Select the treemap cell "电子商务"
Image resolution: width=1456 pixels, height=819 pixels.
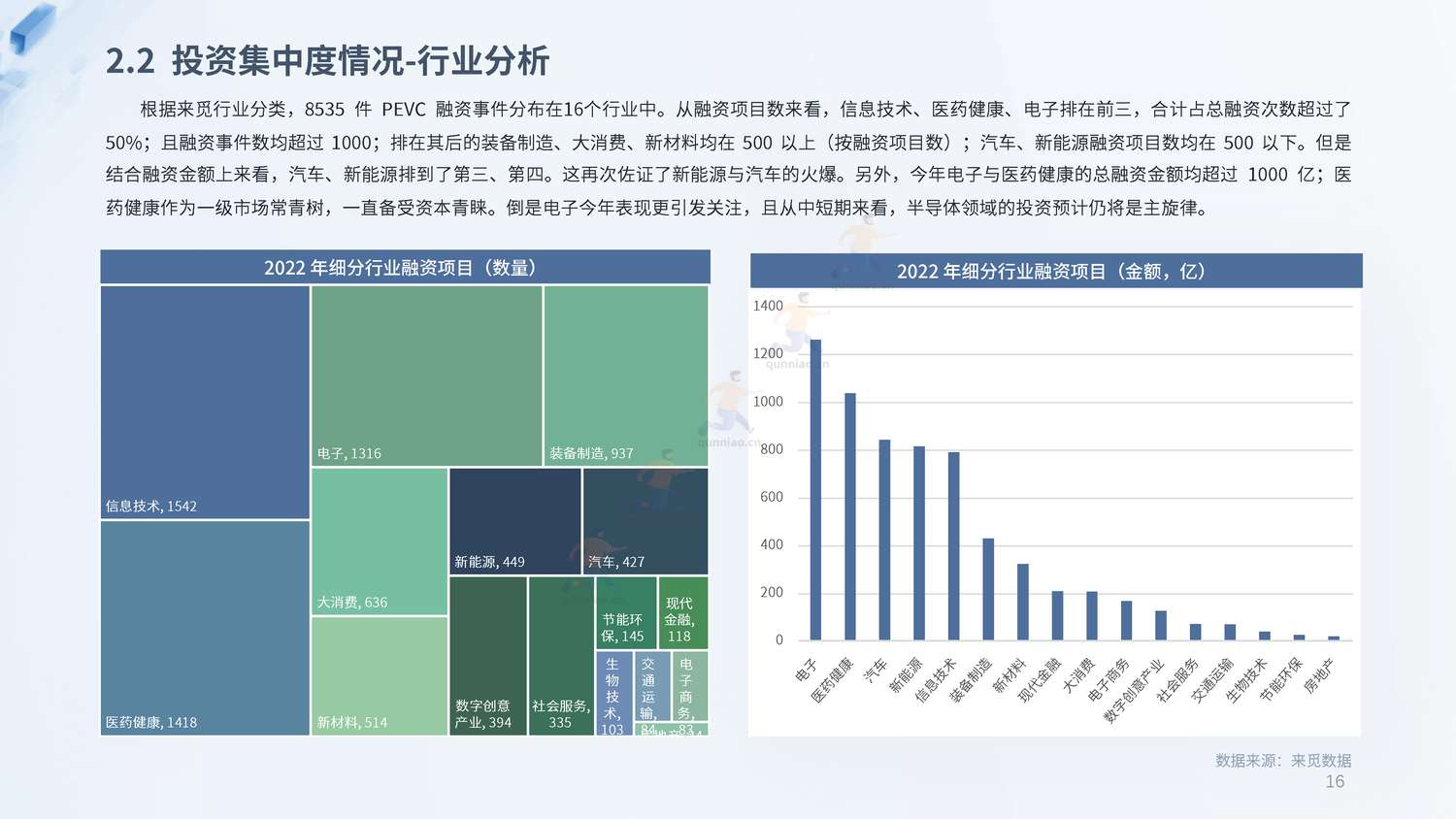(690, 687)
